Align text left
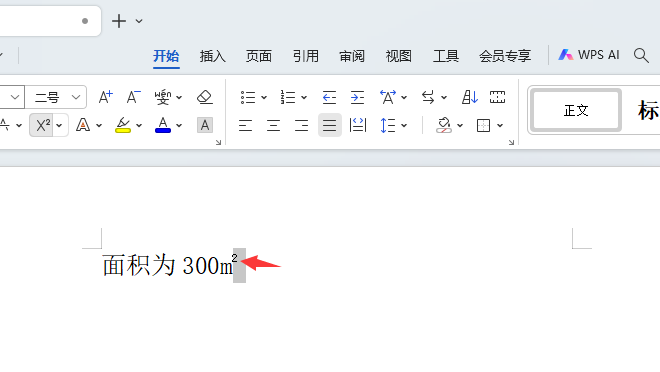This screenshot has width=660, height=372. (245, 125)
